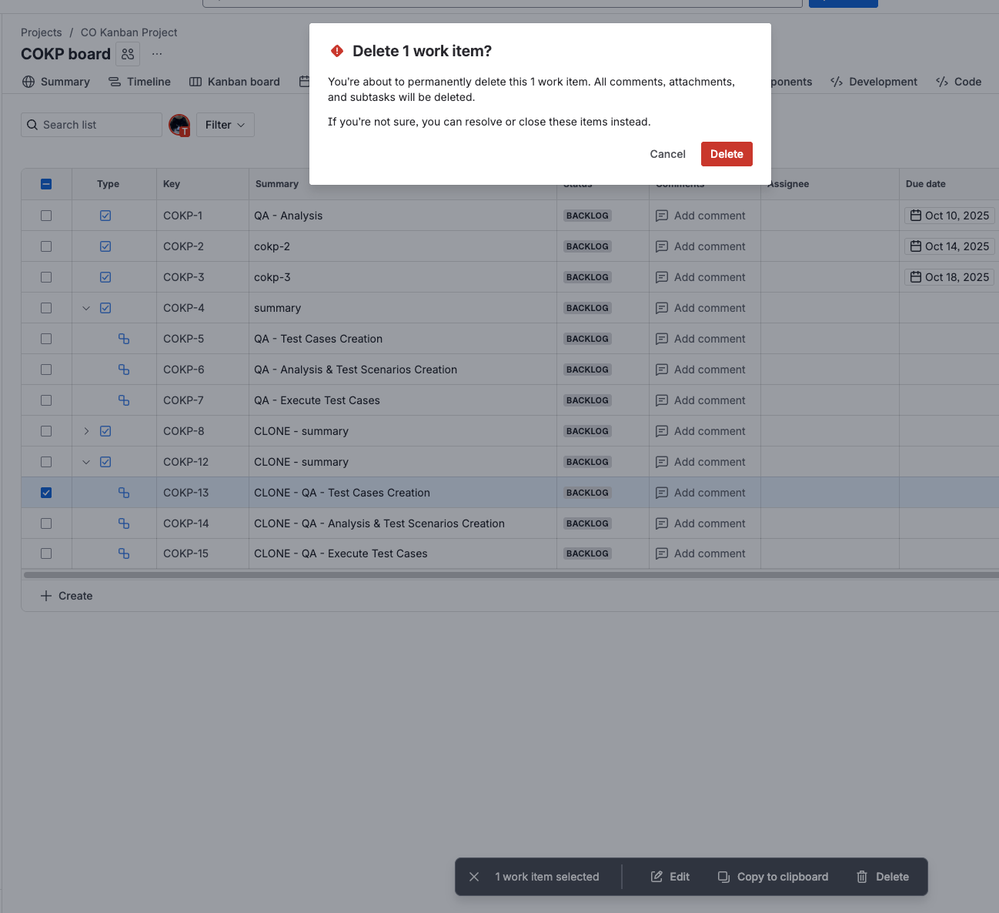The width and height of the screenshot is (999, 913).
Task: Uncheck the COKP-13 row checkbox
Action: 46,492
